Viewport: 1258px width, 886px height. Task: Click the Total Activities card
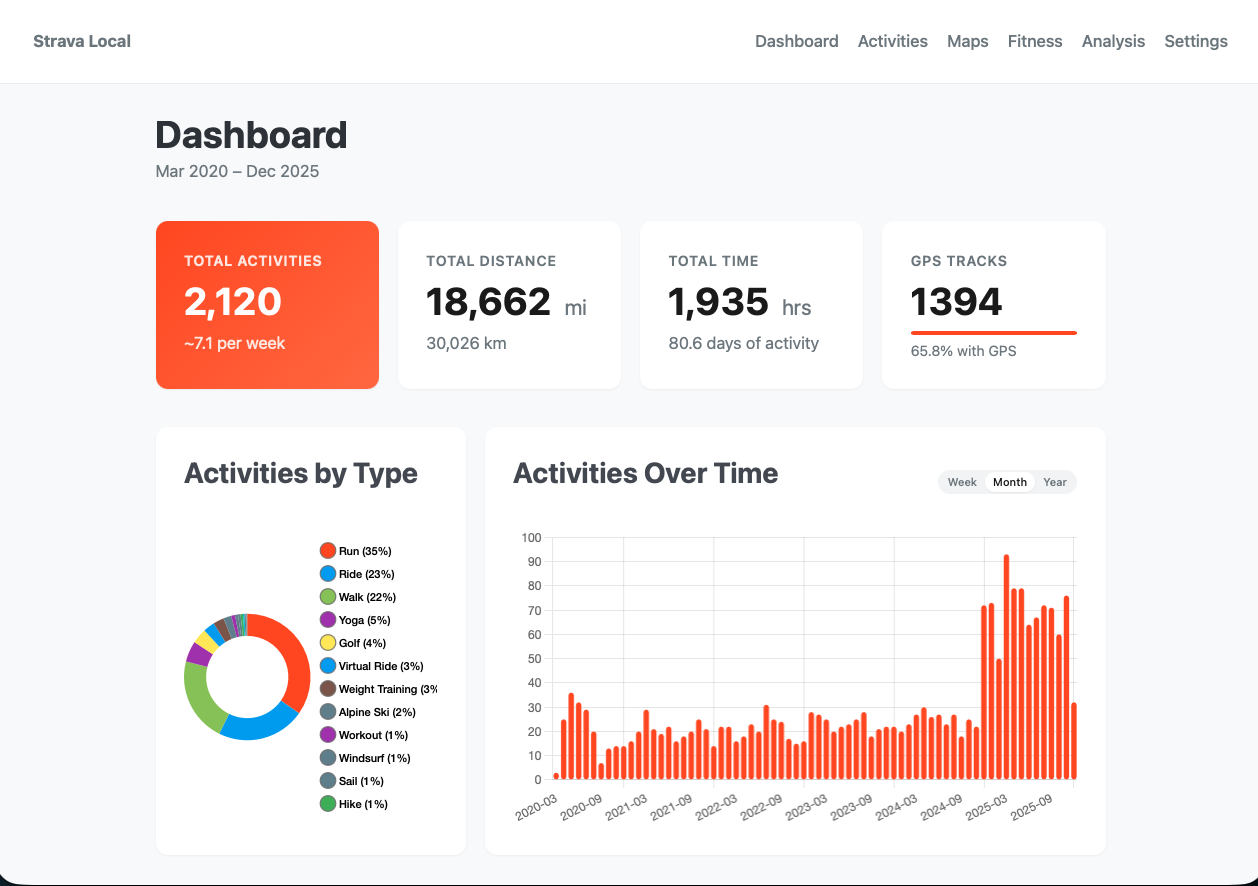(267, 304)
